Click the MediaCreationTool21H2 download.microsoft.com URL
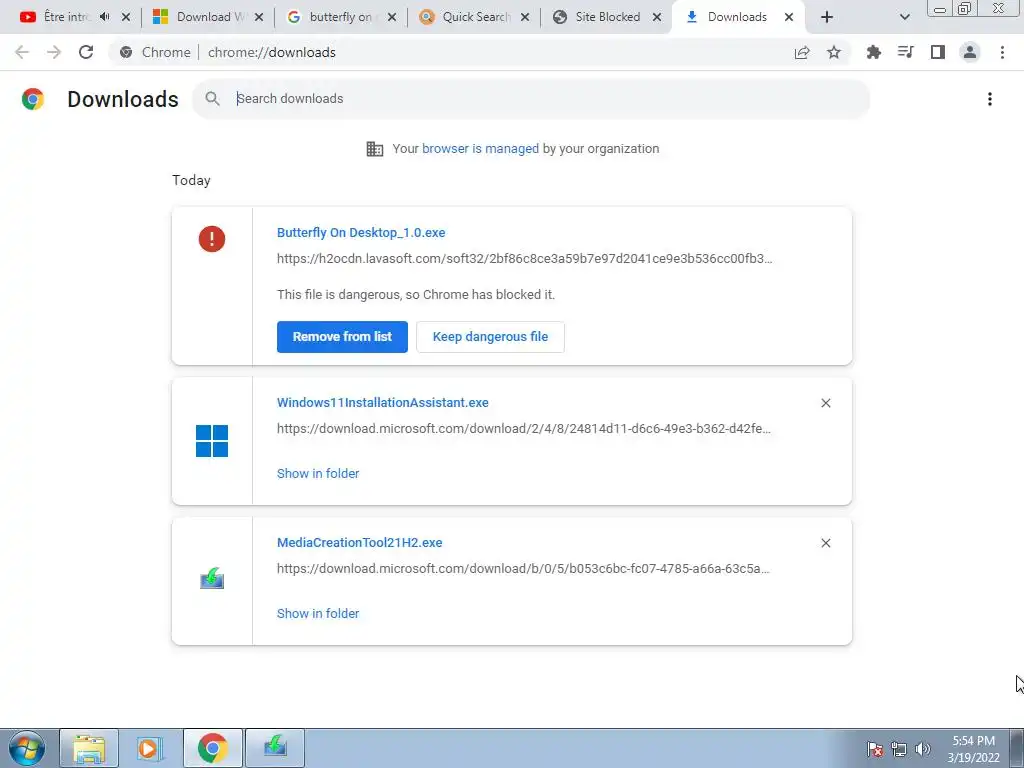Image resolution: width=1024 pixels, height=768 pixels. 523,569
